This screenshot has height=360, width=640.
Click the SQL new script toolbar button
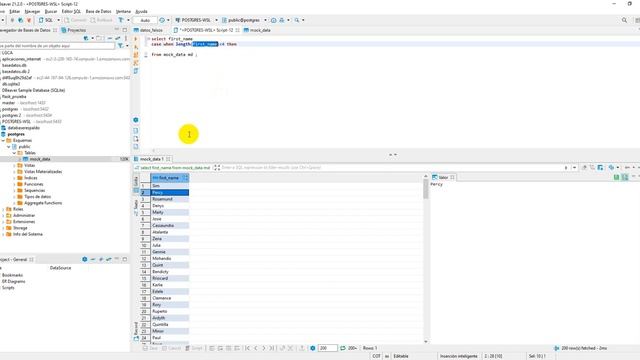pyautogui.click(x=46, y=20)
